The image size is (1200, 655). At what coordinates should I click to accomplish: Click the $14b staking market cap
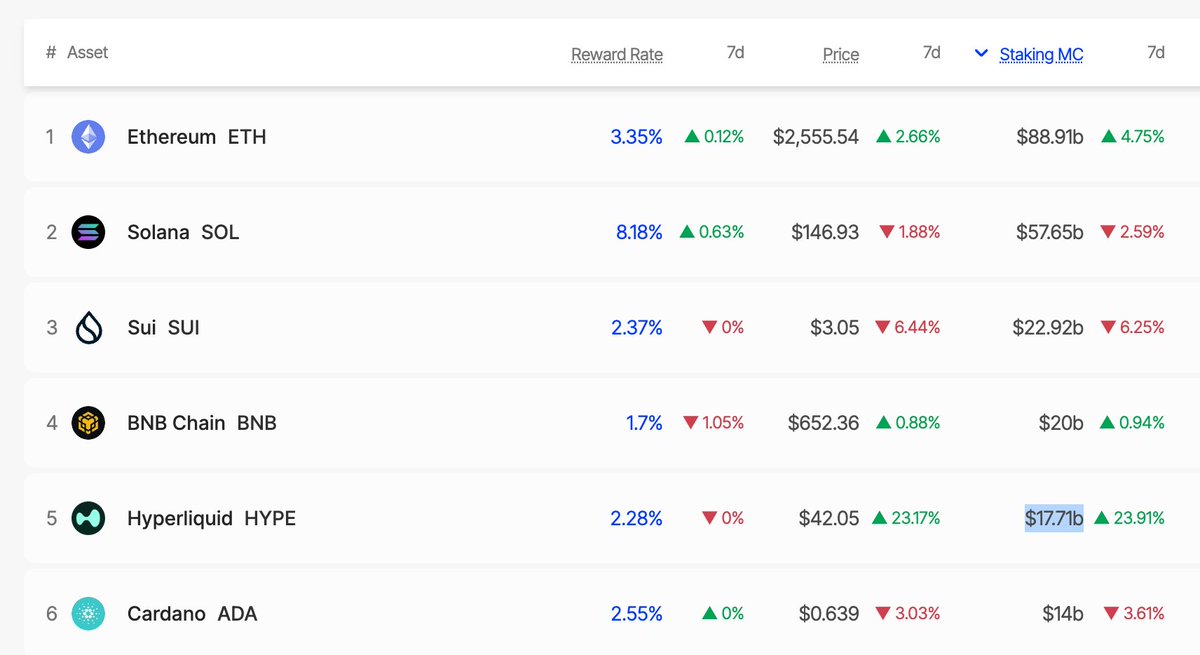(x=1063, y=614)
